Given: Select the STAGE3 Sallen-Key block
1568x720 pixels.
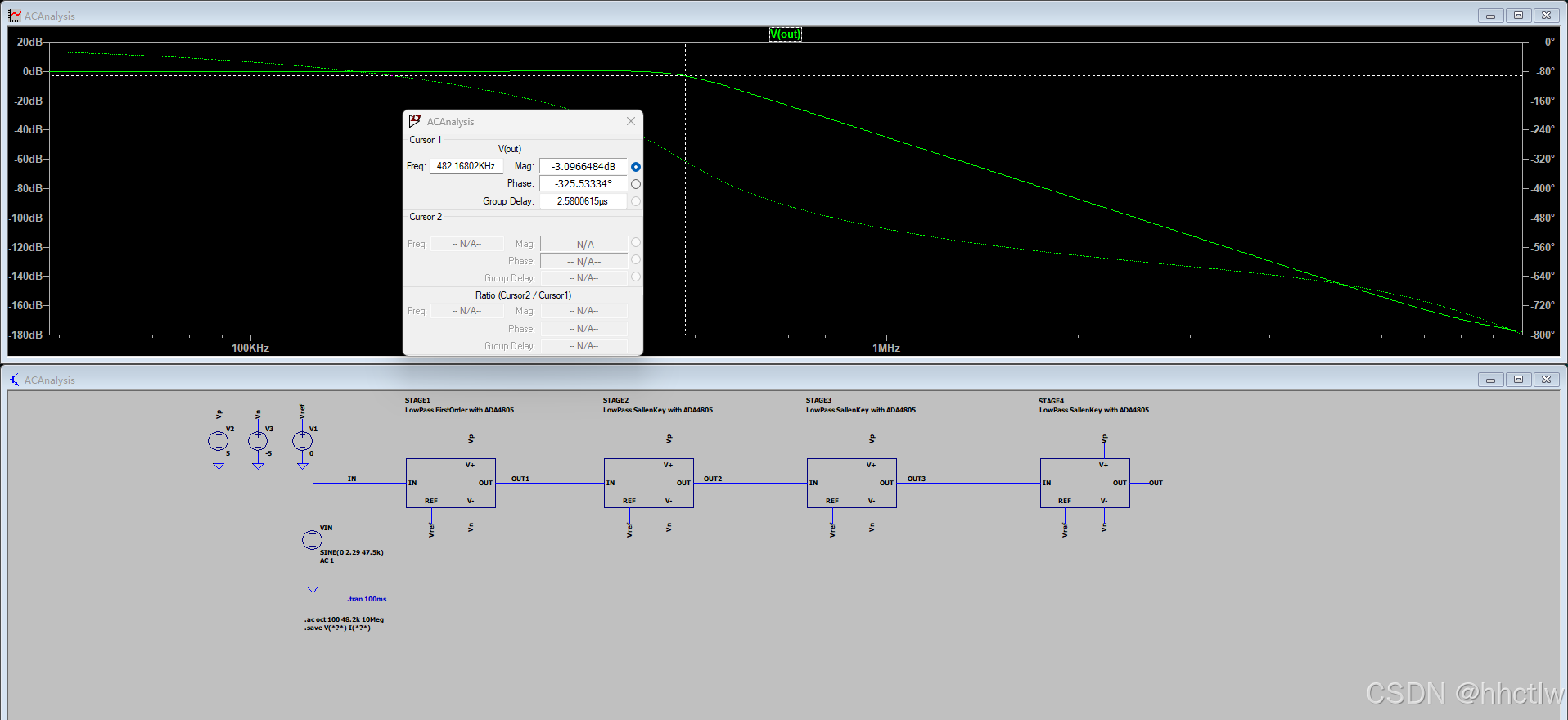Looking at the screenshot, I should pos(852,483).
